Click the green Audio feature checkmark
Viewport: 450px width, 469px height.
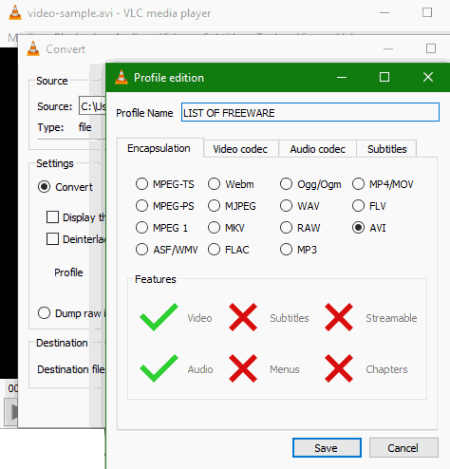159,368
